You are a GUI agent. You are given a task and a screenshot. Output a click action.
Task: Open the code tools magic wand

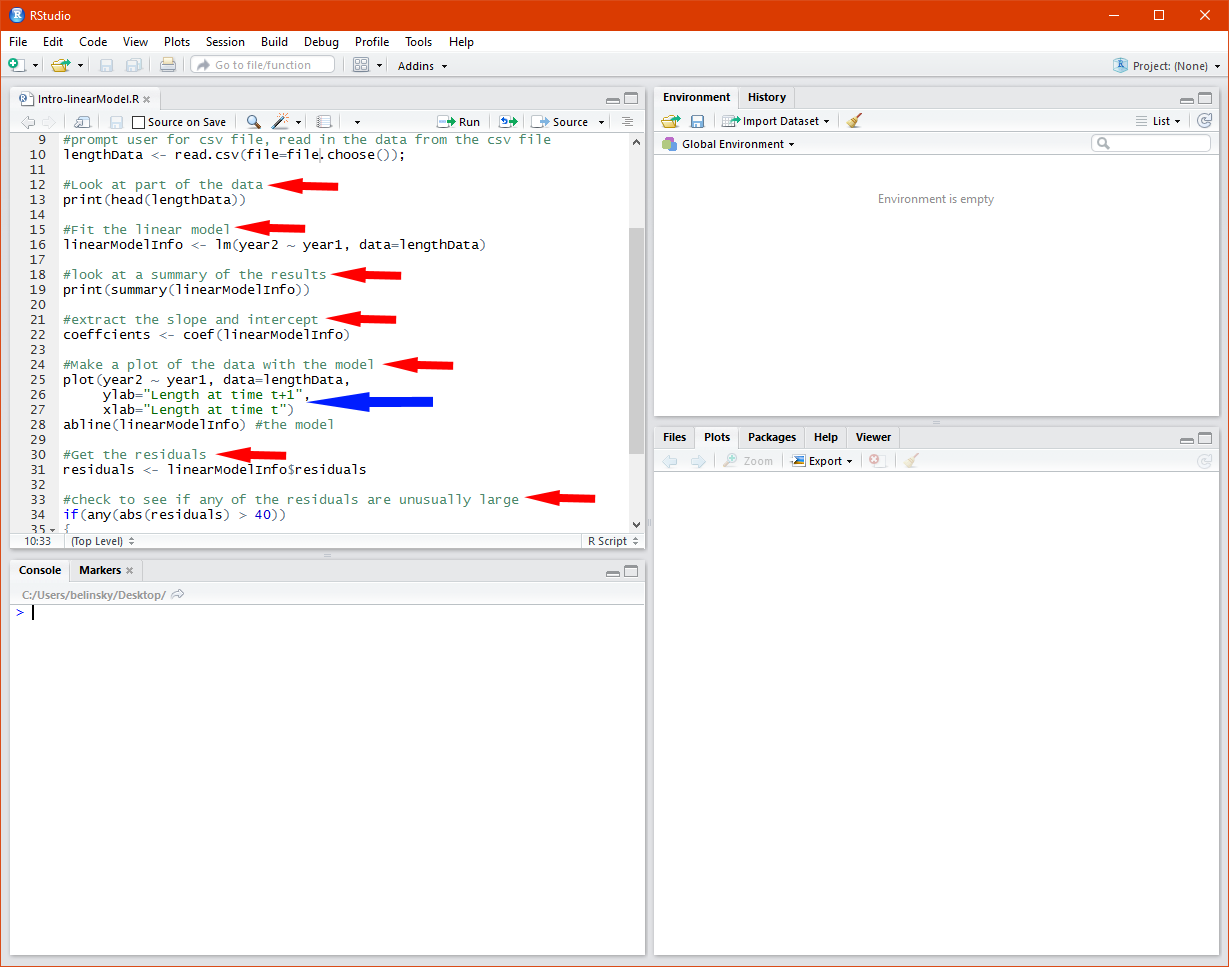pos(280,122)
